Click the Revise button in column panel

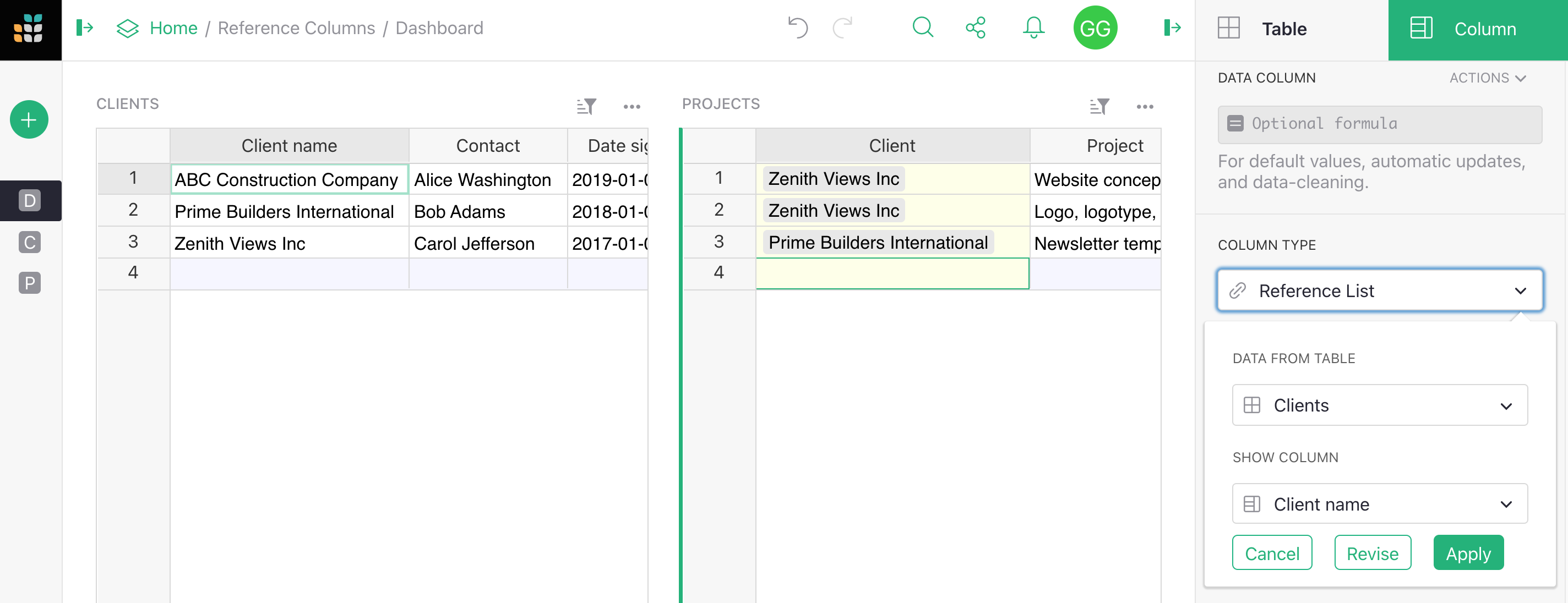click(x=1371, y=552)
